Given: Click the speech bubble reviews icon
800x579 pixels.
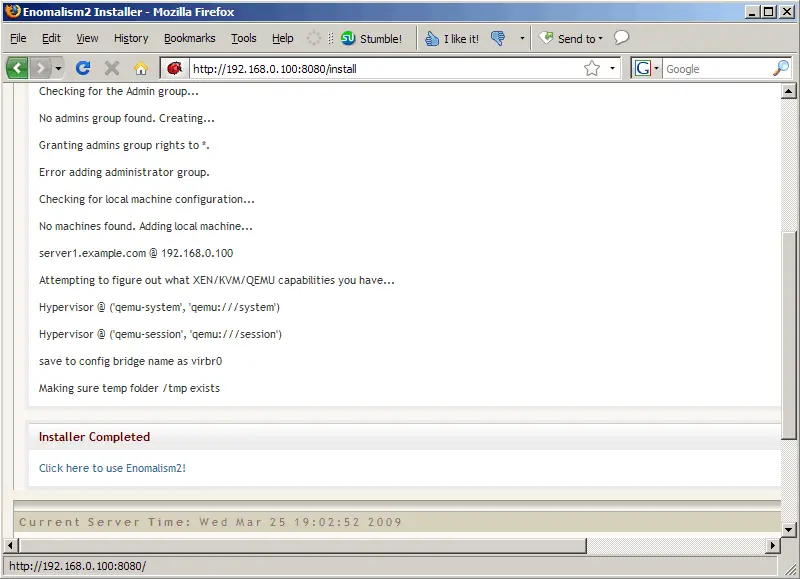Looking at the screenshot, I should tap(621, 38).
